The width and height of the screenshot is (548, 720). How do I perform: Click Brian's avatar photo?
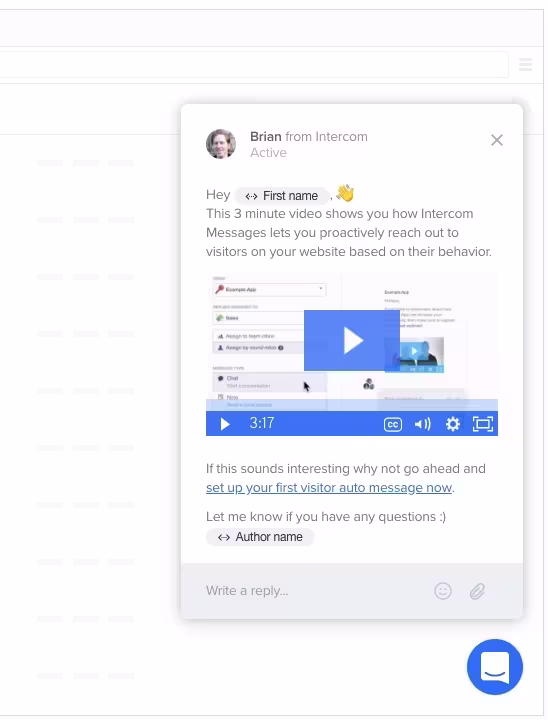tap(221, 144)
